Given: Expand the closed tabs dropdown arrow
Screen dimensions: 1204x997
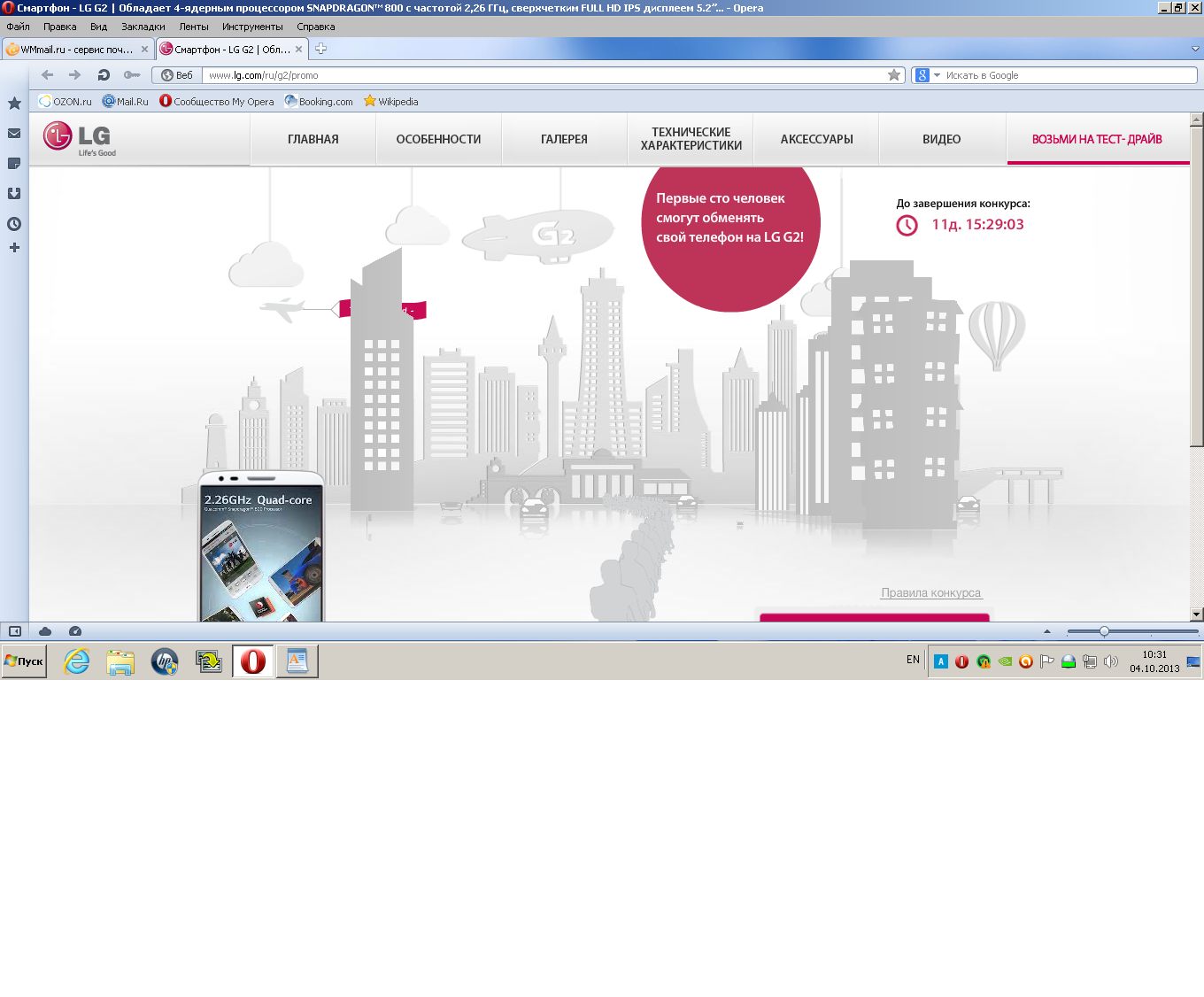Looking at the screenshot, I should (1195, 49).
